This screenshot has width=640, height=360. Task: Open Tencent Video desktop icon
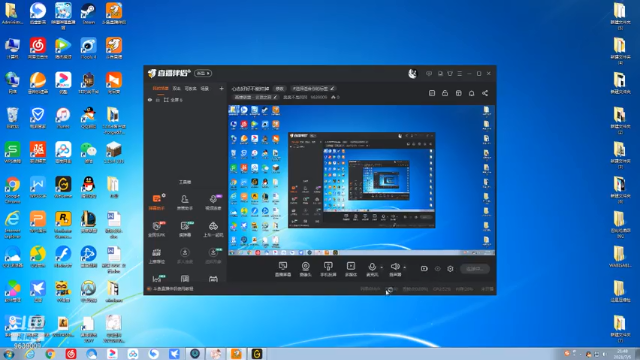[x=63, y=48]
